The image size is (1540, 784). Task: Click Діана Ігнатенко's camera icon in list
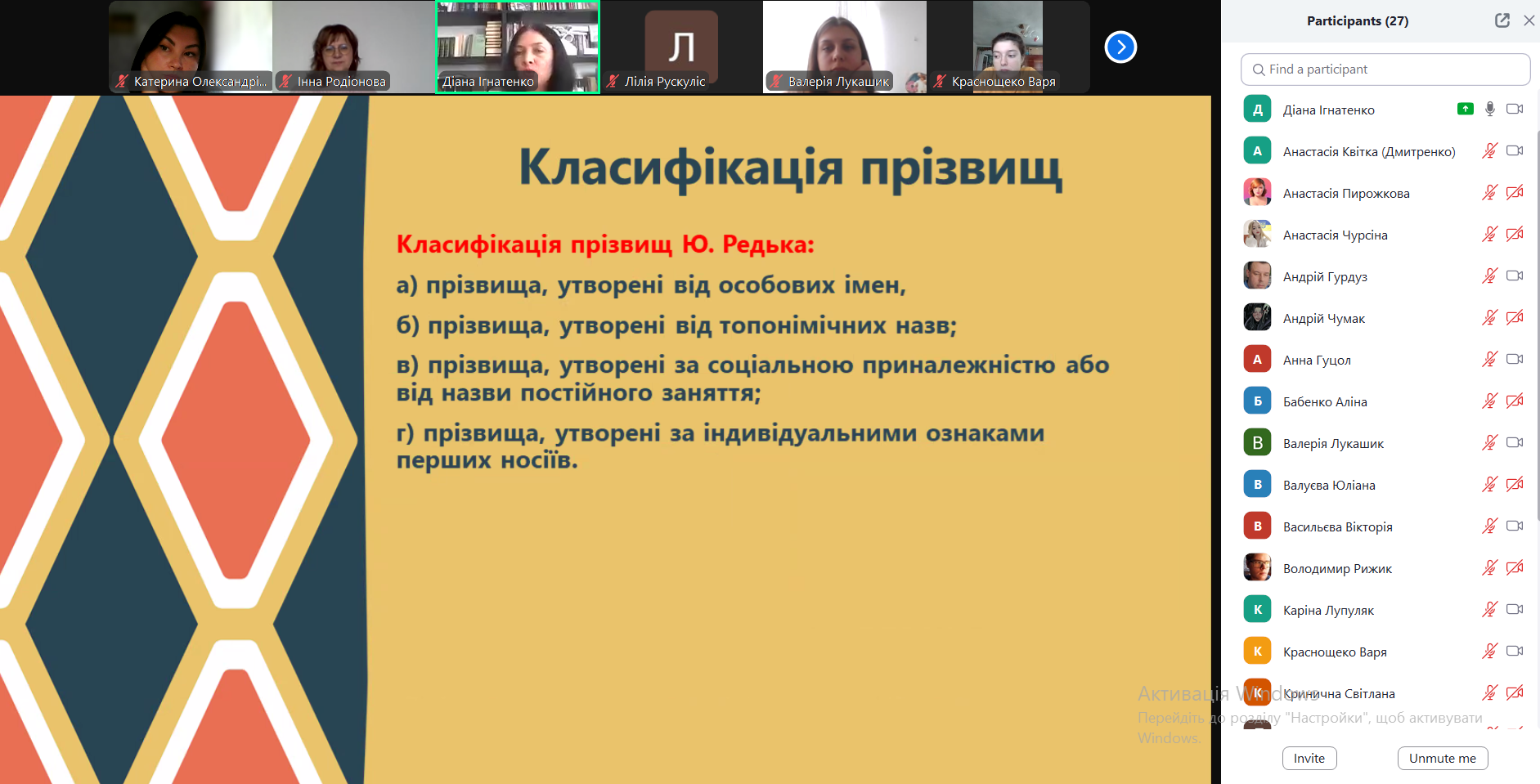(x=1515, y=109)
